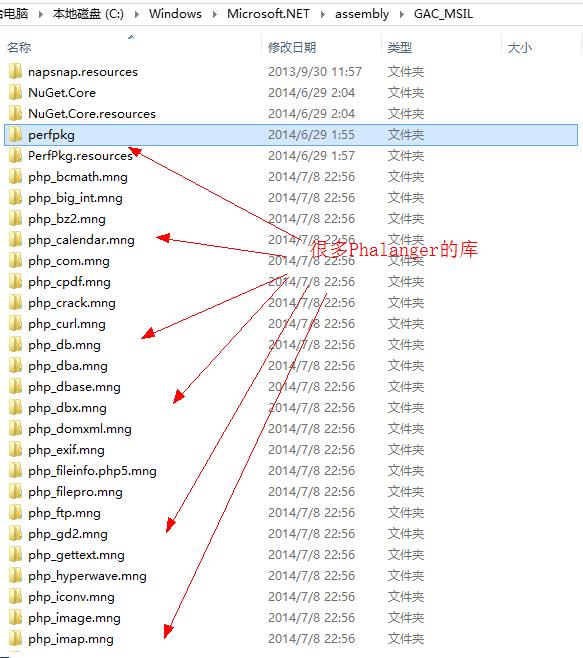Select the php_fileinfo.php5.mng folder name
583x658 pixels.
(92, 471)
